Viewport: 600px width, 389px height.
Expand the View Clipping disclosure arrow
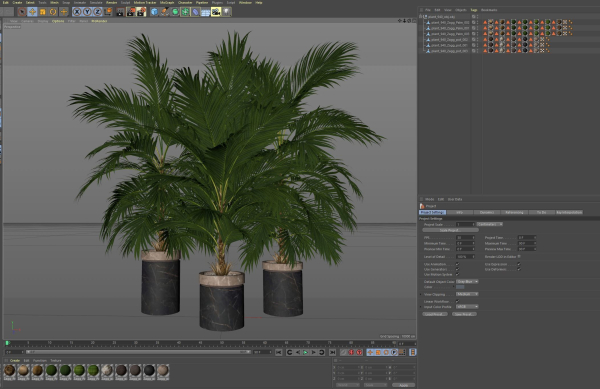(421, 294)
